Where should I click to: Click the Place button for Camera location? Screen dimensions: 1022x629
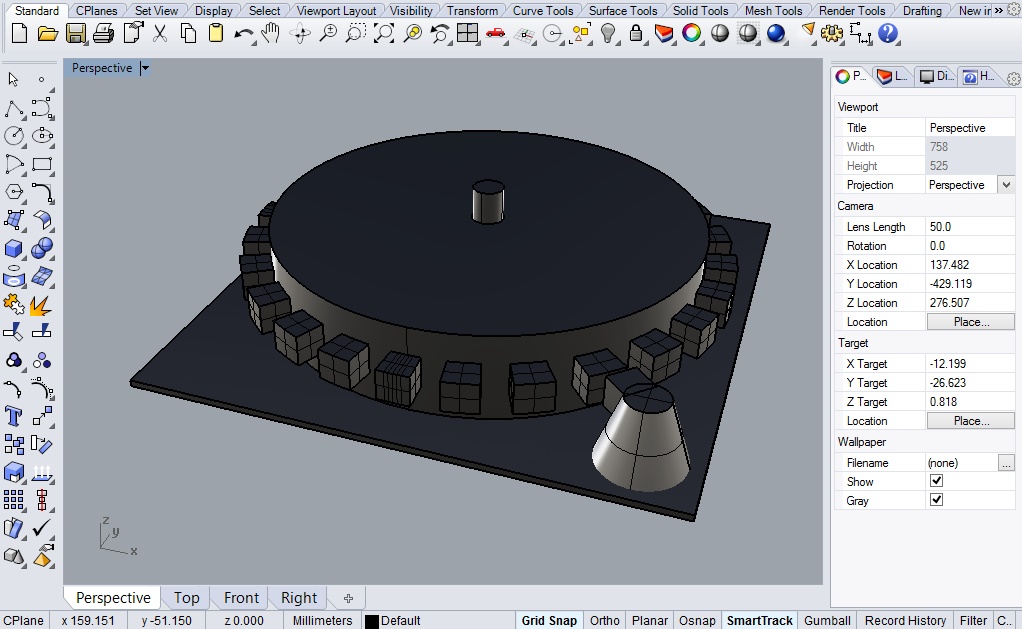970,322
